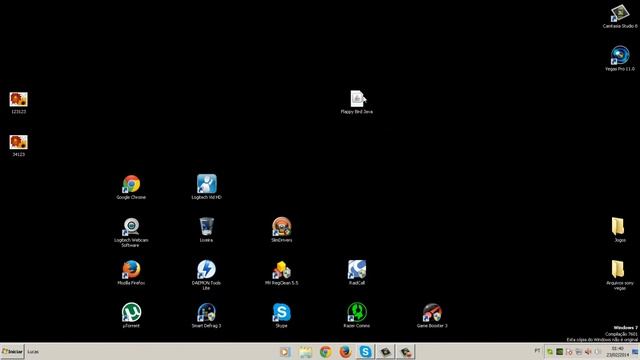Select the Mozilla Firefox desktop shortcut
The width and height of the screenshot is (640, 360).
point(131,273)
